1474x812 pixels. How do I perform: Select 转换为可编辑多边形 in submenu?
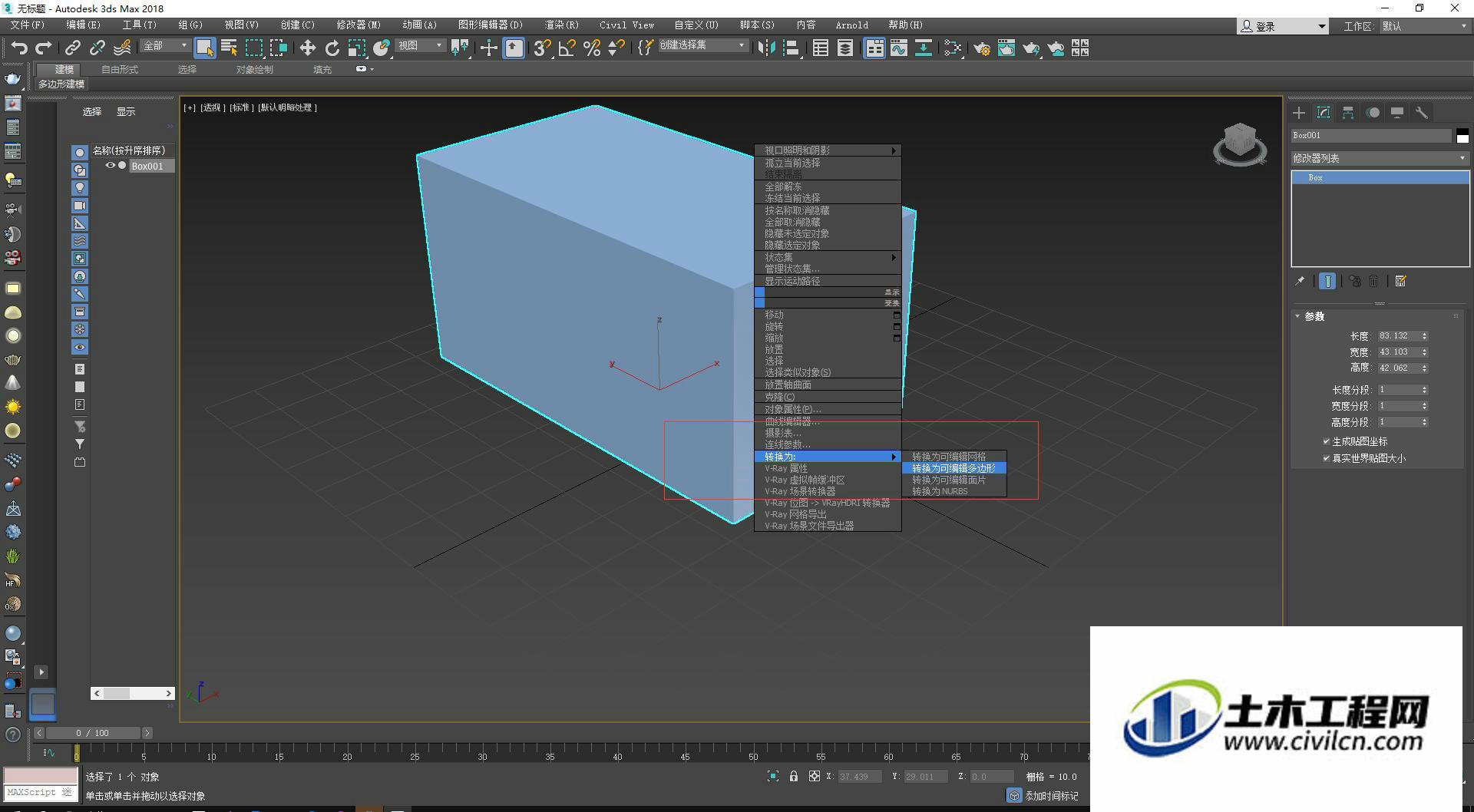pyautogui.click(x=953, y=468)
